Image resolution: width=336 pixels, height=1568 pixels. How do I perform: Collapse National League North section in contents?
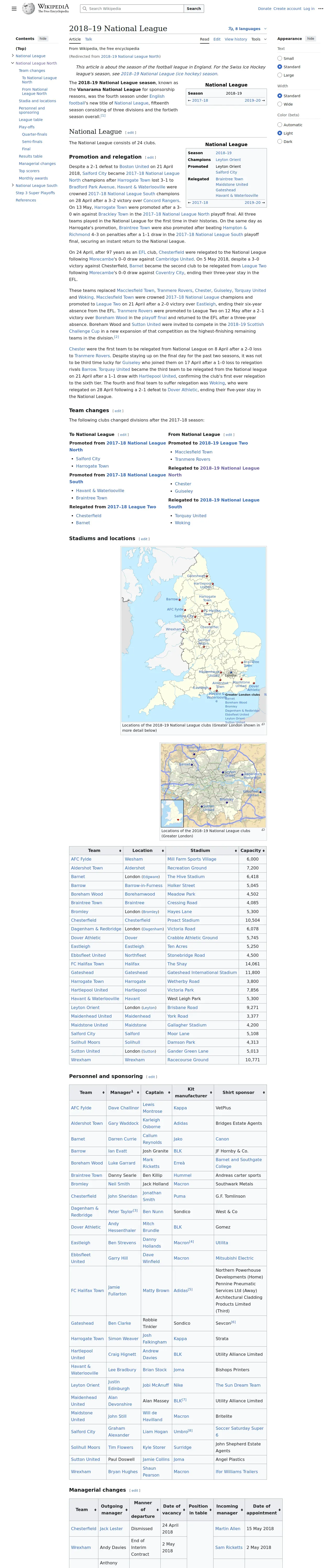pos(13,63)
